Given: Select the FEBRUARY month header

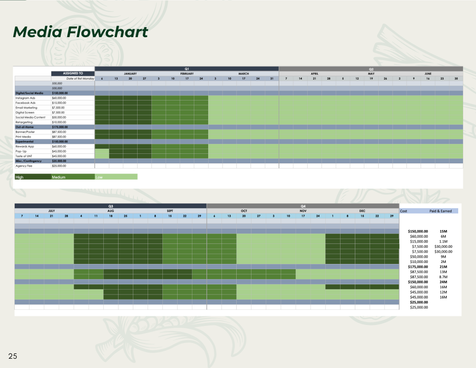Looking at the screenshot, I should (x=187, y=74).
